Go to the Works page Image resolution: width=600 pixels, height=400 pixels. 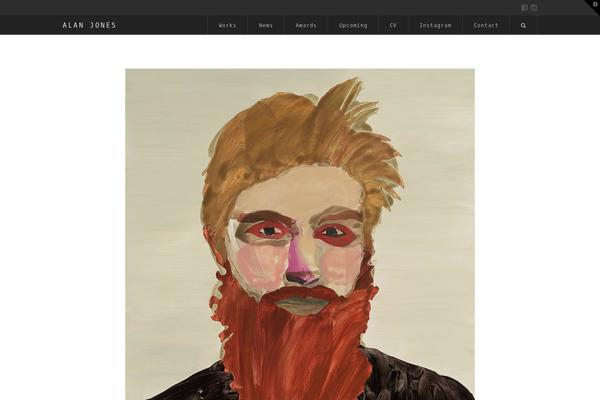pos(227,25)
